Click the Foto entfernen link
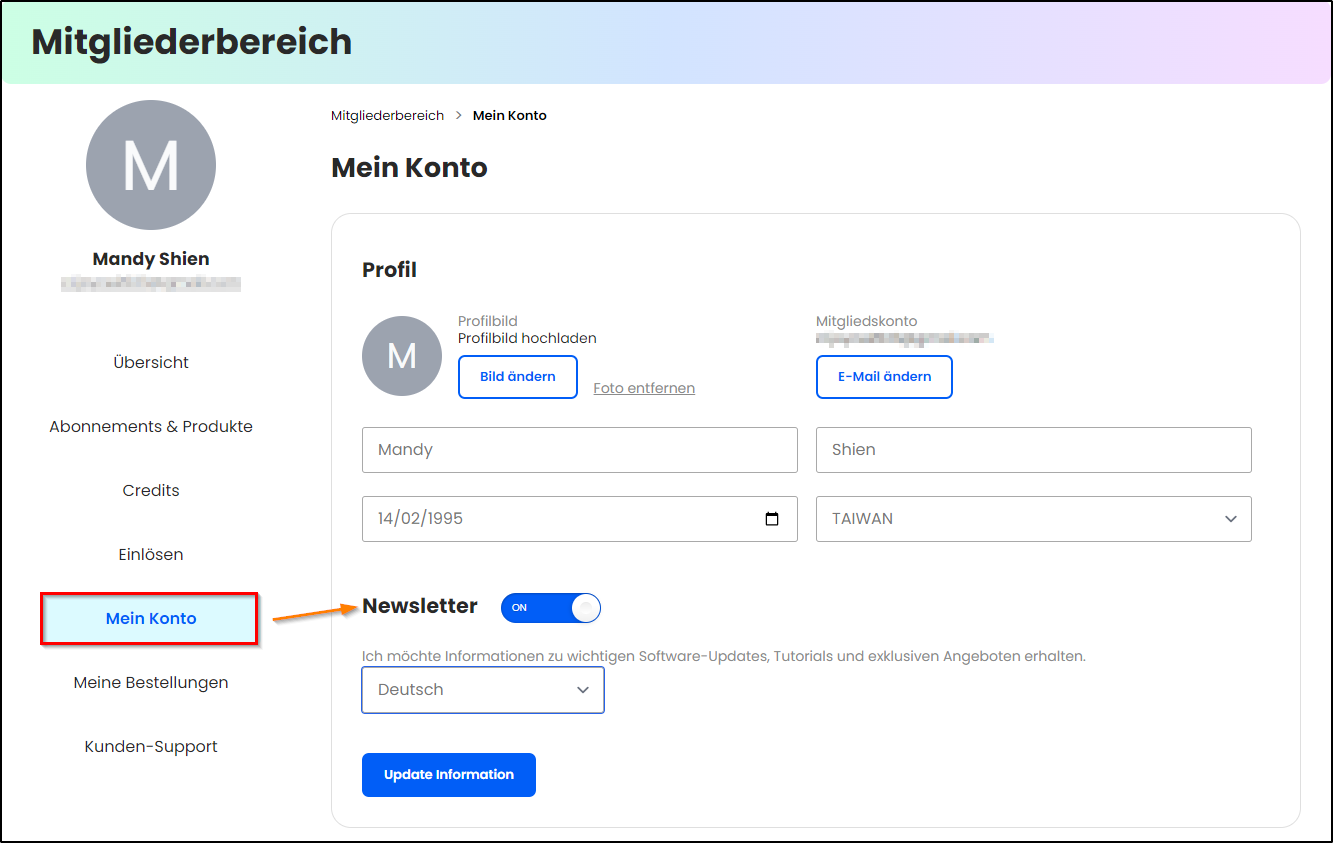The image size is (1333, 843). 644,388
